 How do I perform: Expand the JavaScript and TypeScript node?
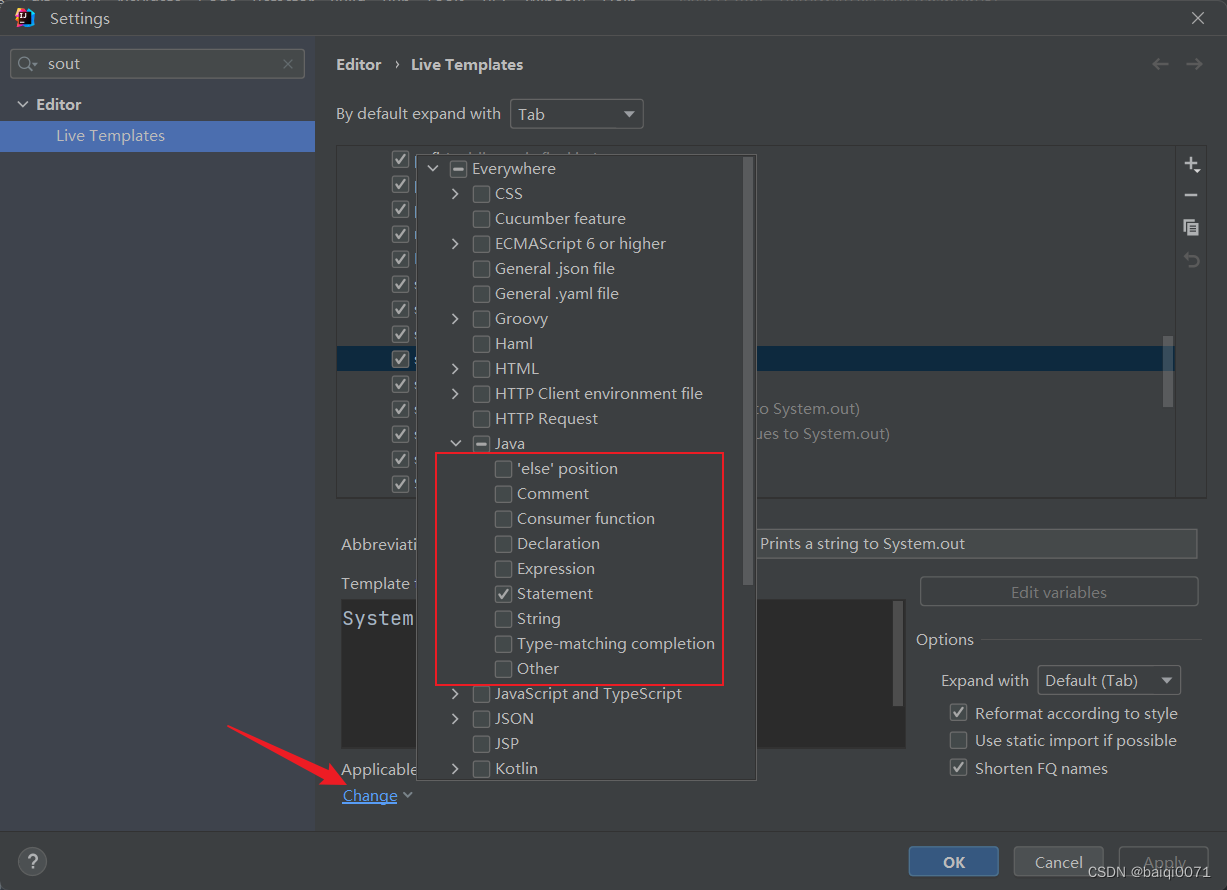[x=456, y=694]
